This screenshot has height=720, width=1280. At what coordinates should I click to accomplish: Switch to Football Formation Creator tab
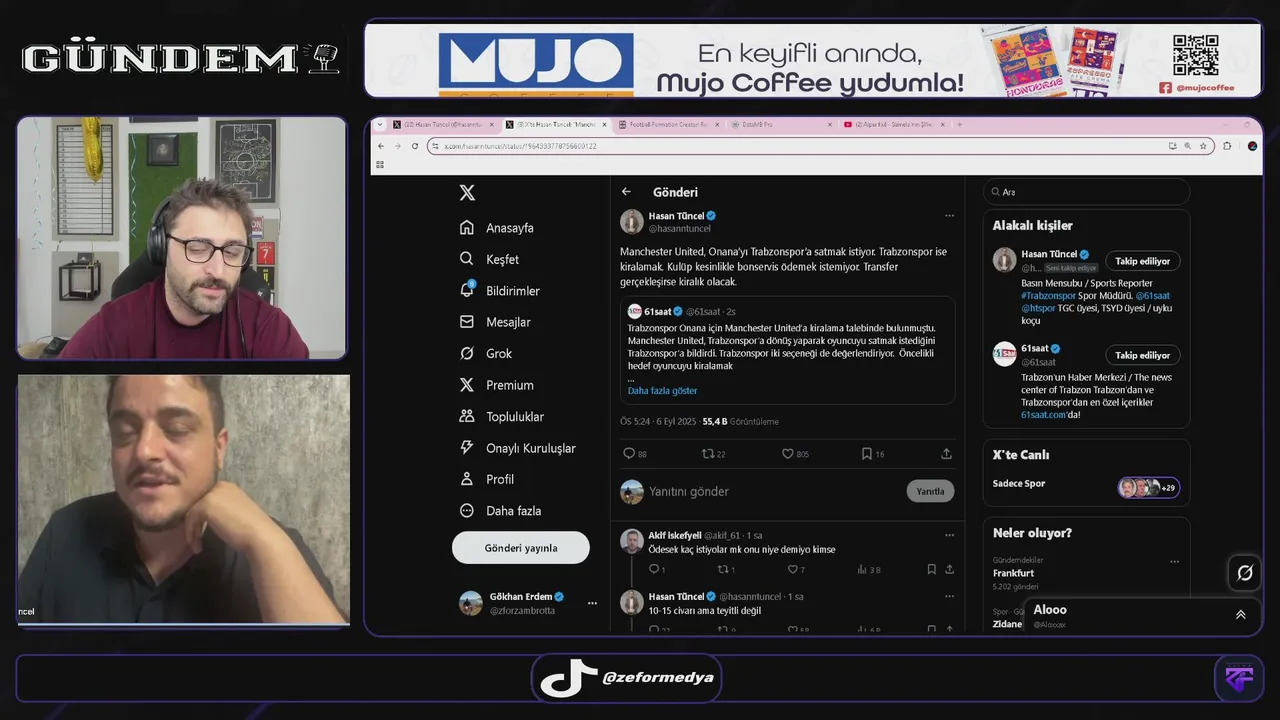(668, 125)
